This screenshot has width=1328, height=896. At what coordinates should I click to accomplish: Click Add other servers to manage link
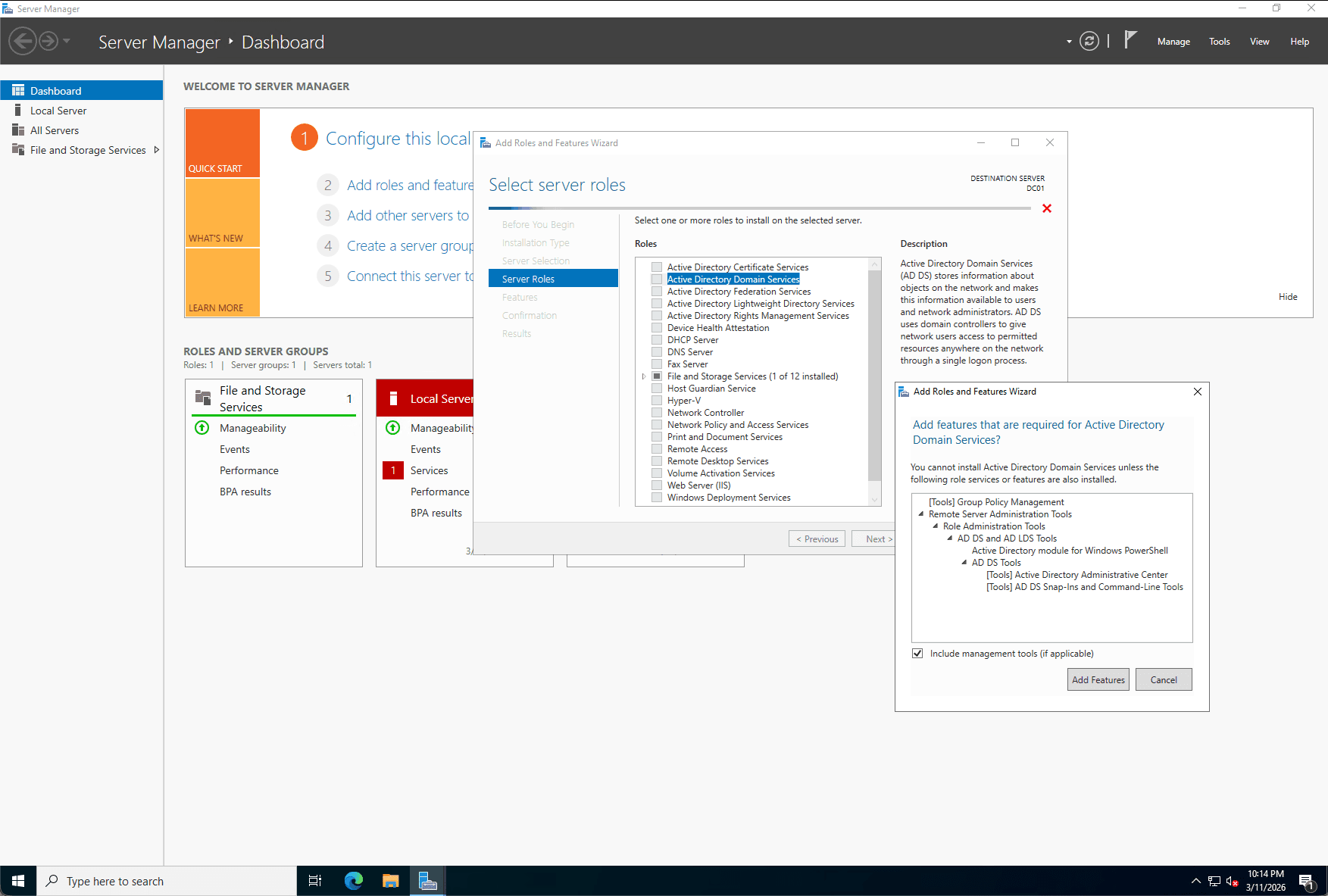point(408,215)
